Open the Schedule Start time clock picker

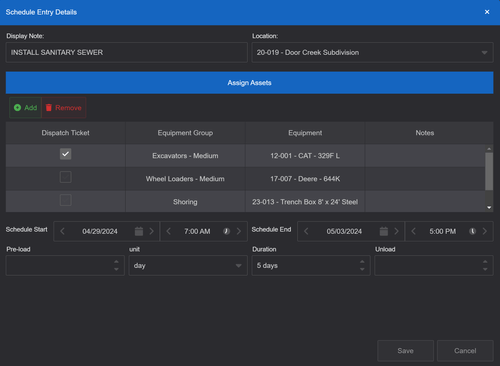(226, 231)
